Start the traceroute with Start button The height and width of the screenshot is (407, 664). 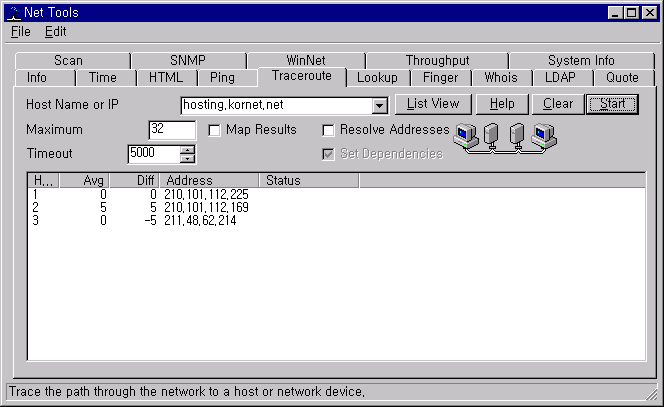(x=612, y=104)
